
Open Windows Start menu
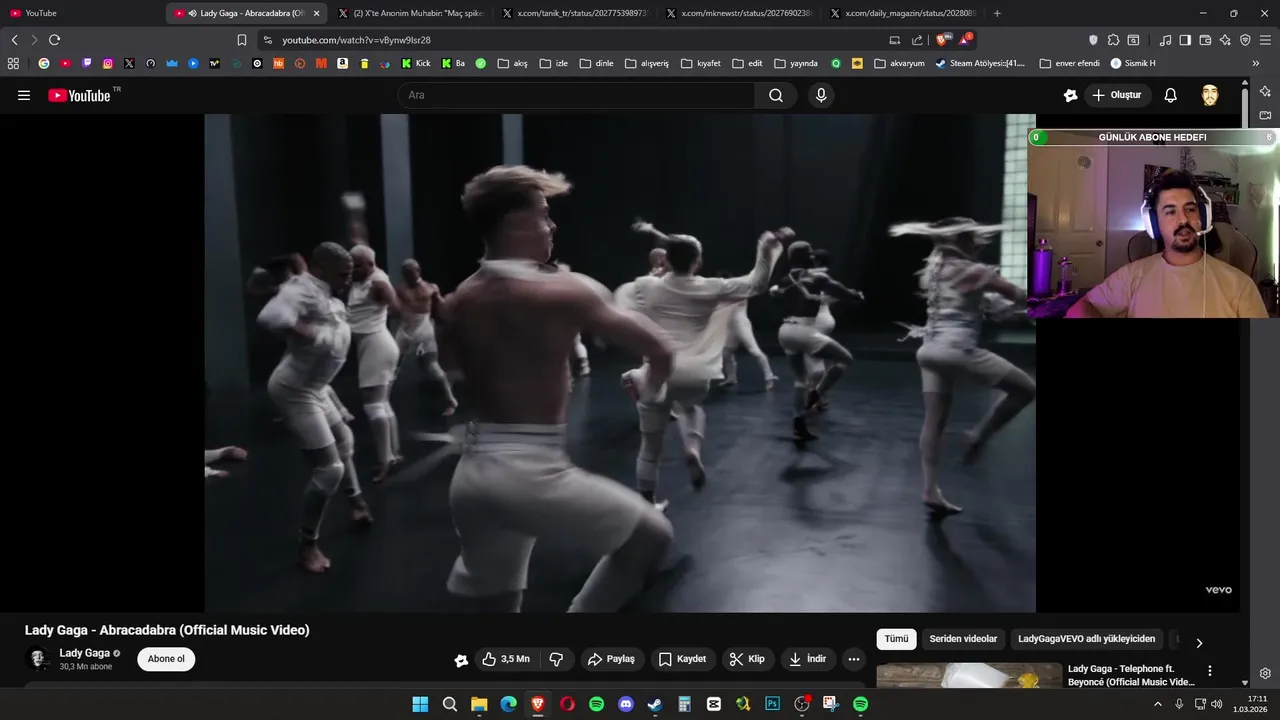pyautogui.click(x=420, y=704)
